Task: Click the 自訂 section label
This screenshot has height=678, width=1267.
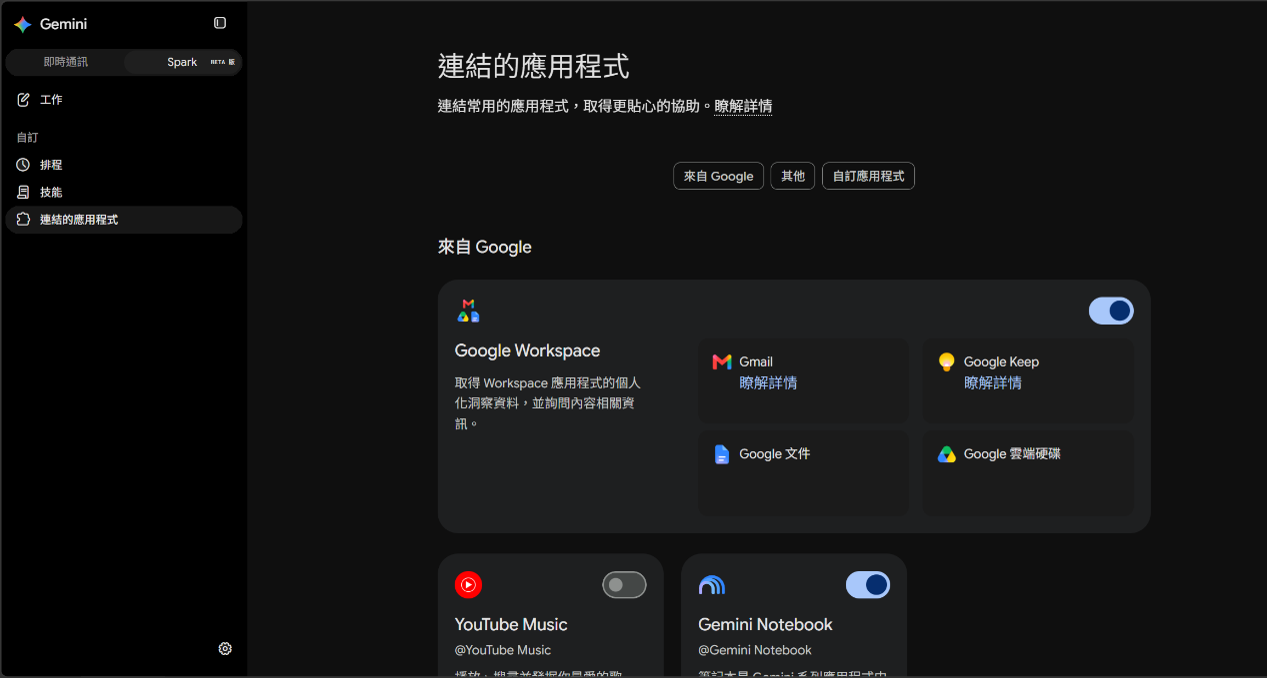Action: pos(27,137)
